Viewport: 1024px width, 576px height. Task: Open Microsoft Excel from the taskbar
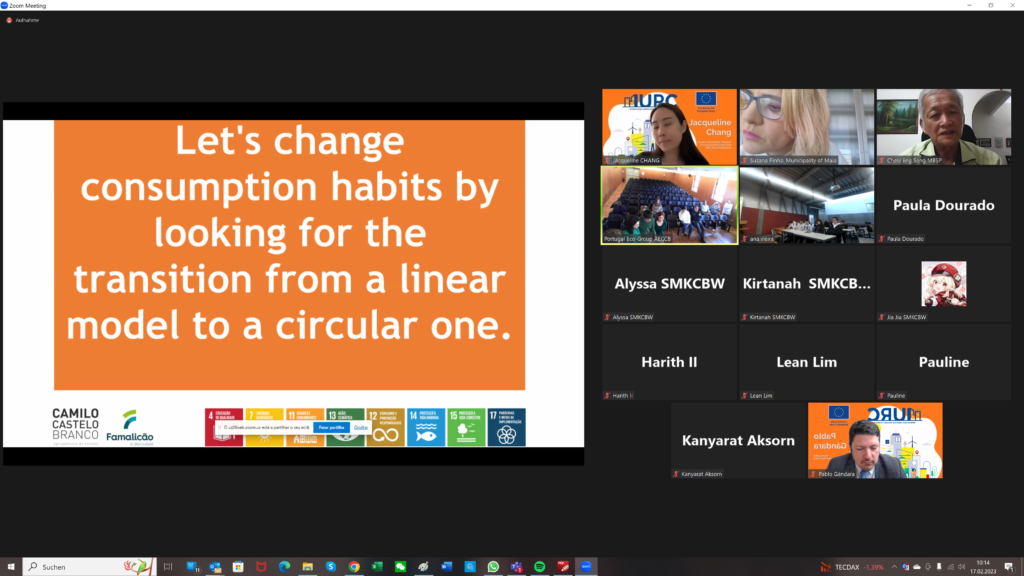tap(377, 566)
